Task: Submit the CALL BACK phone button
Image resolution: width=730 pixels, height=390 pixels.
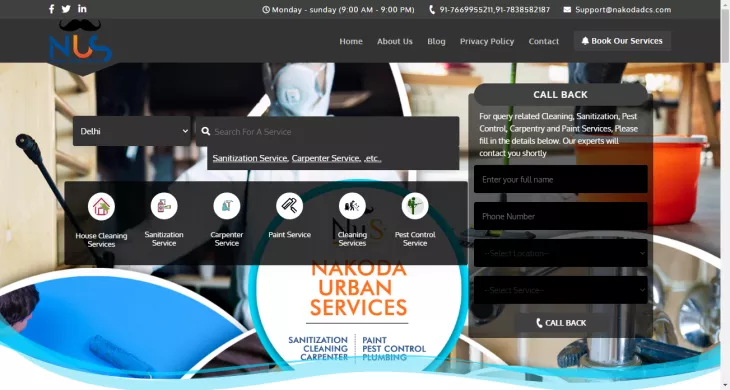Action: pyautogui.click(x=561, y=323)
